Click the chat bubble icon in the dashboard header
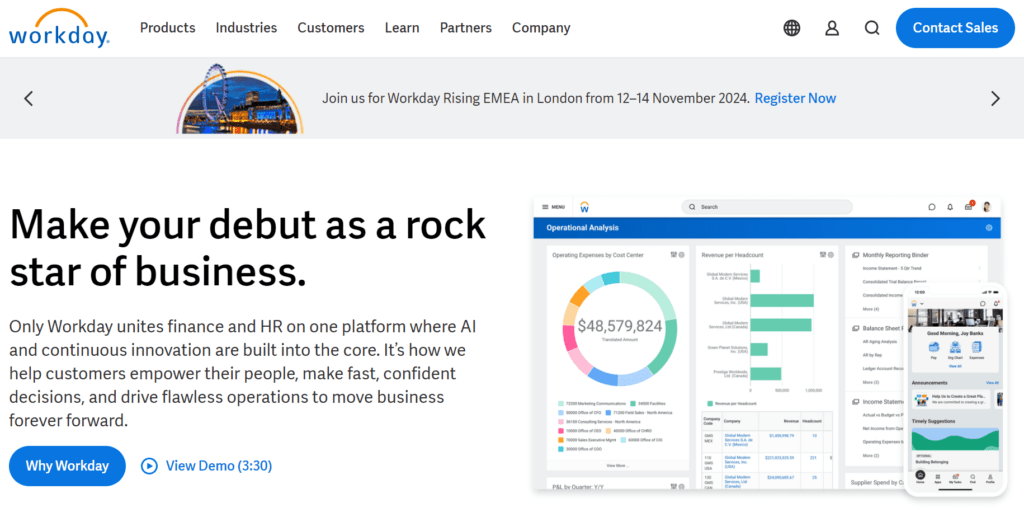Viewport: 1024px width, 522px height. [931, 207]
